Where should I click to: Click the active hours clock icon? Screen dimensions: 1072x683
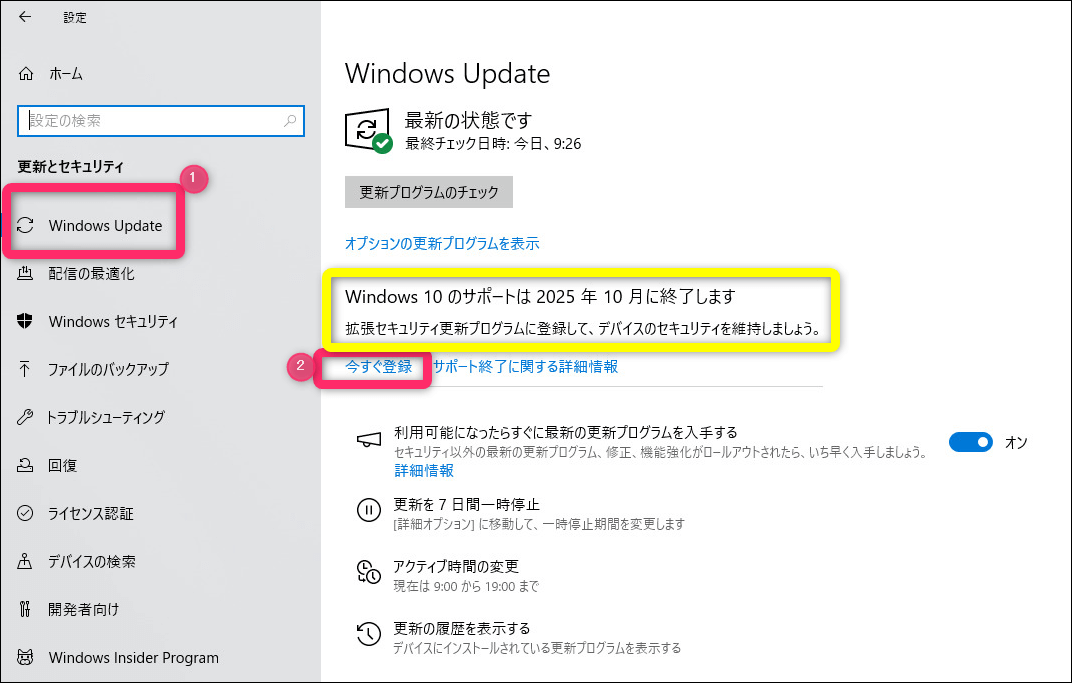coord(368,572)
